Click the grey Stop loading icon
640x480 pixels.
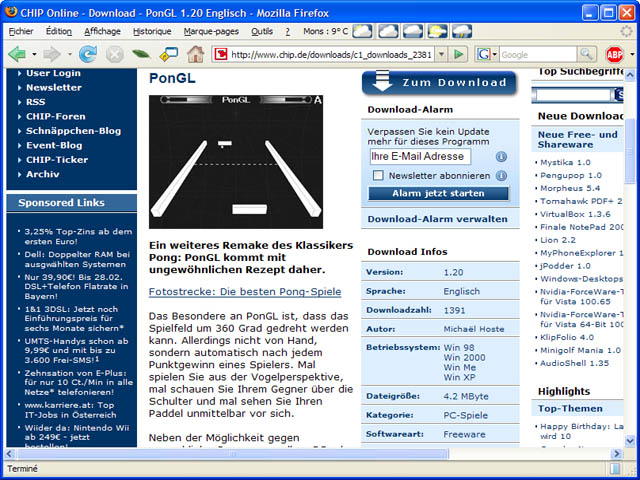pos(115,54)
